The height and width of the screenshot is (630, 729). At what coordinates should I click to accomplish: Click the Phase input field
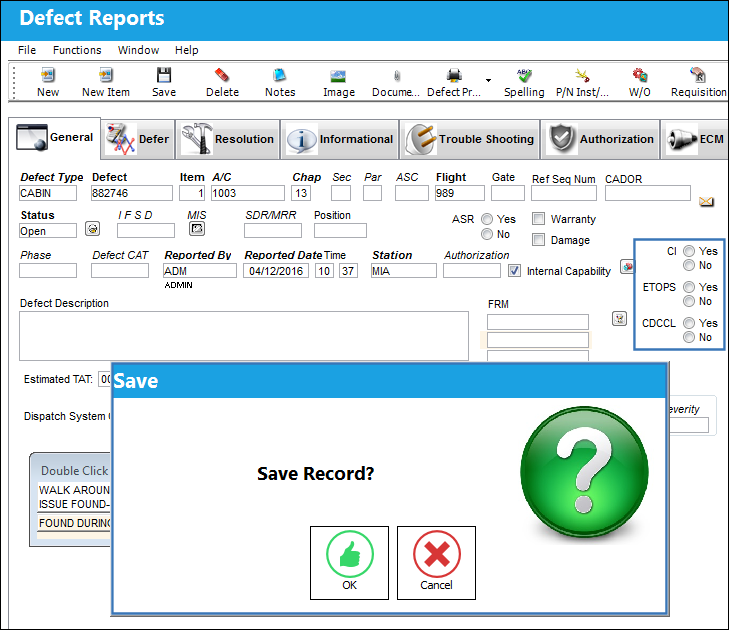48,271
